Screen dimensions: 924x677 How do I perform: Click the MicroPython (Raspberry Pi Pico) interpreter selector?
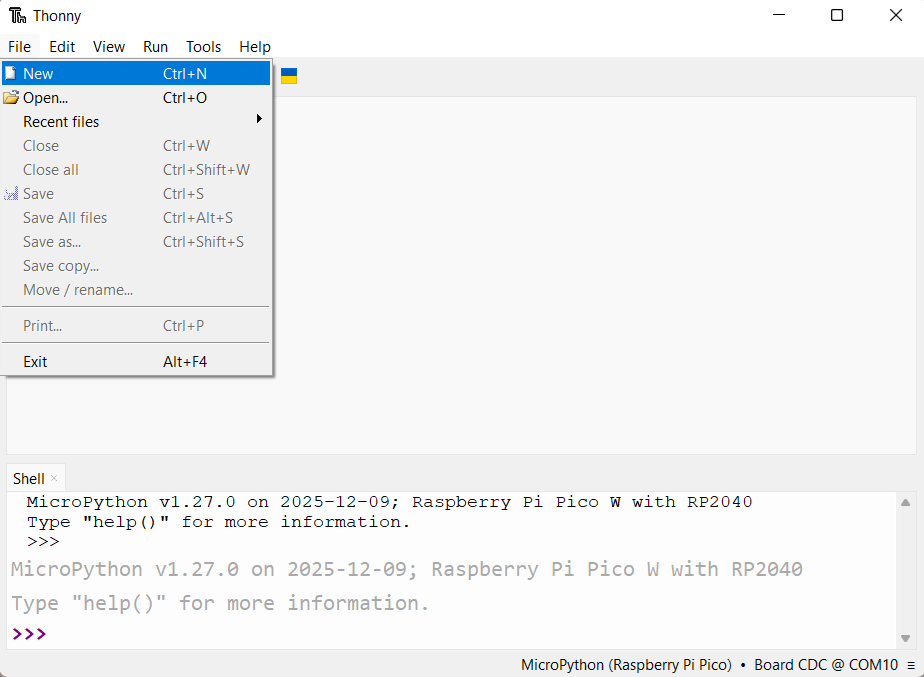click(x=626, y=665)
